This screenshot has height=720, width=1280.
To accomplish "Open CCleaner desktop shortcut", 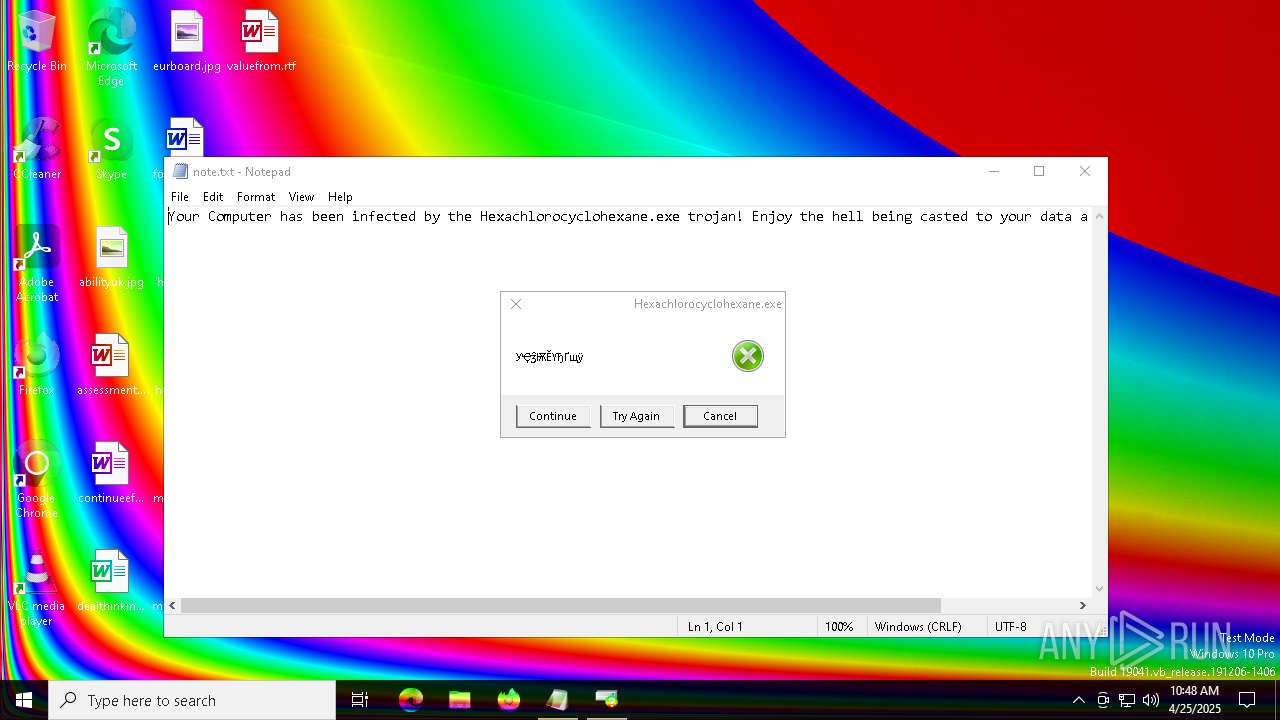I will [37, 150].
